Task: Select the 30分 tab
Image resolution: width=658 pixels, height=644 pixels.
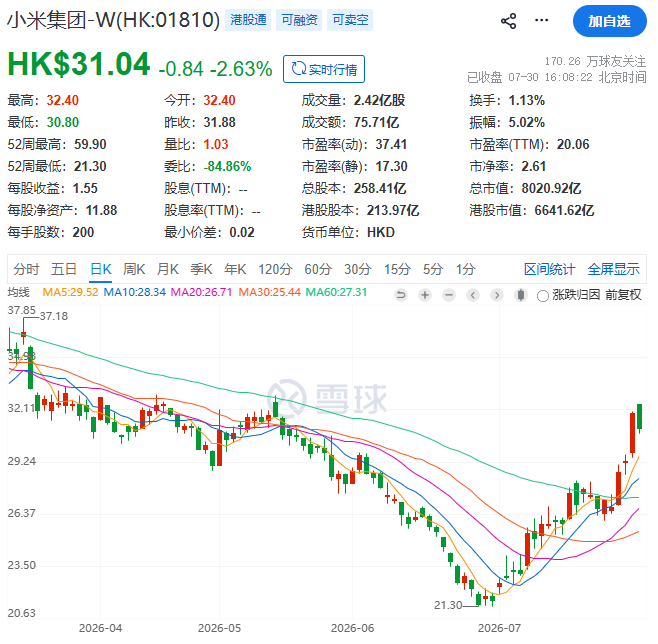Action: click(358, 269)
